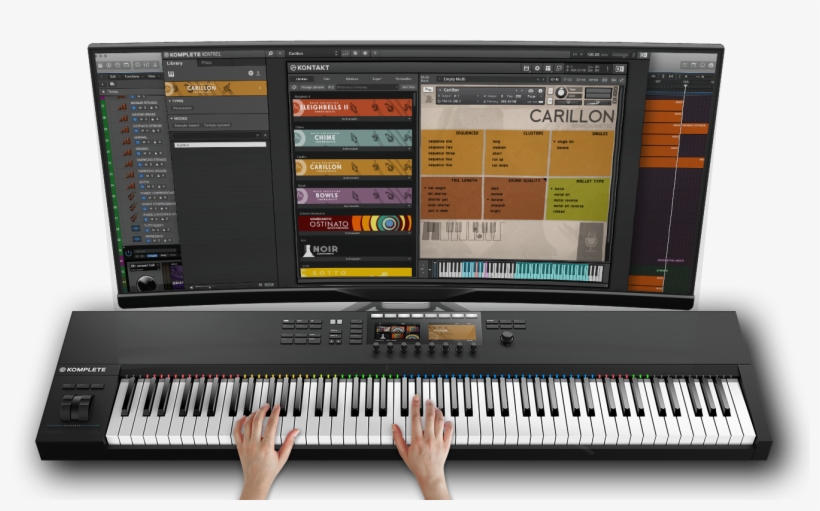
Task: Open the Purge dropdown in Carillon header
Action: [532, 96]
